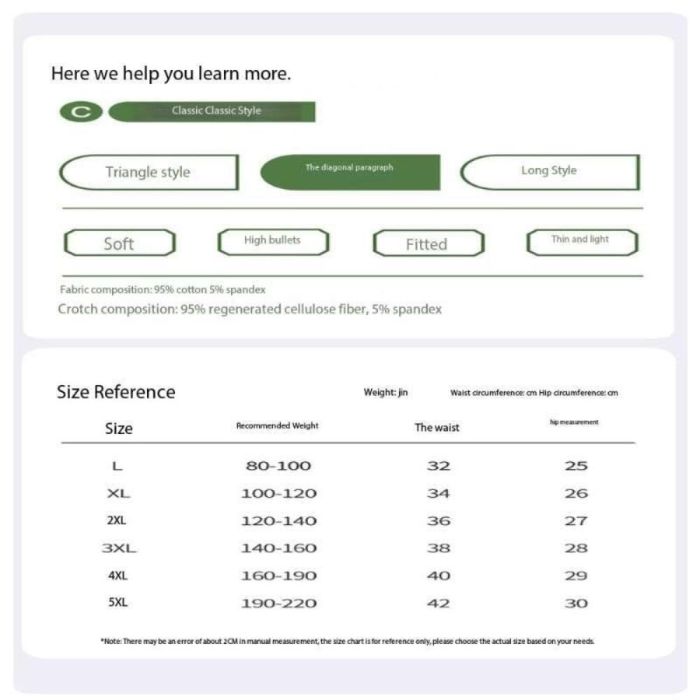
Task: Select the 4XL size row
Action: click(x=118, y=576)
